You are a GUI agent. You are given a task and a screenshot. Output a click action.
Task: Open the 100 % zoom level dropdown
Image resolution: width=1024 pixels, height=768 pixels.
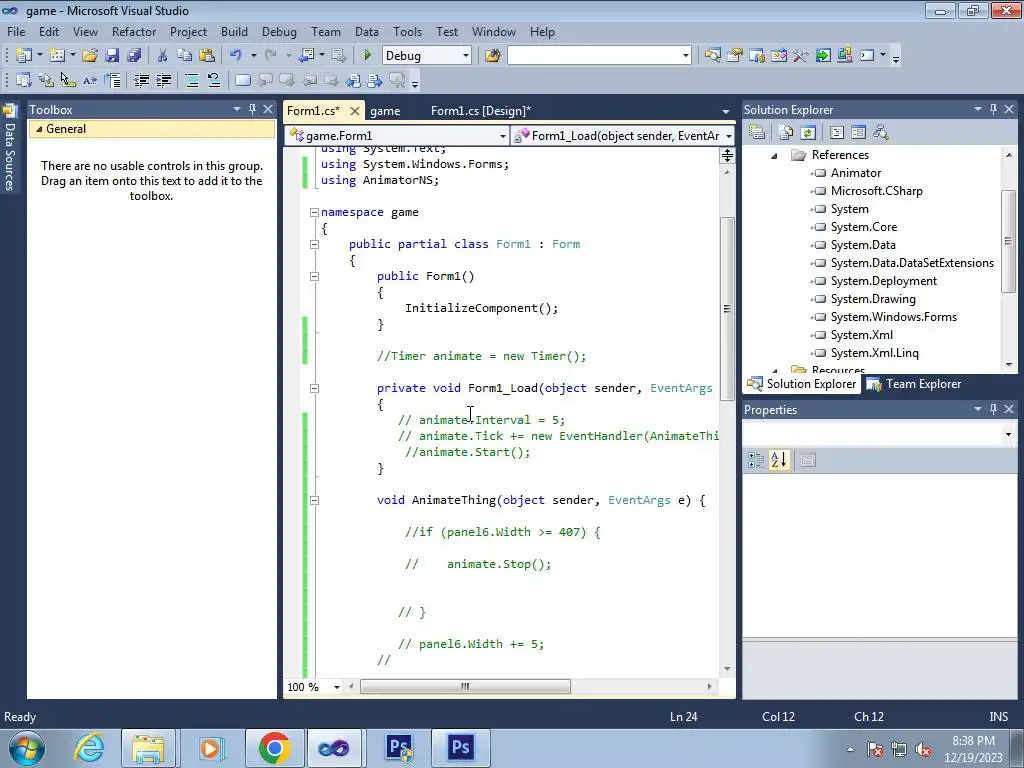point(337,687)
